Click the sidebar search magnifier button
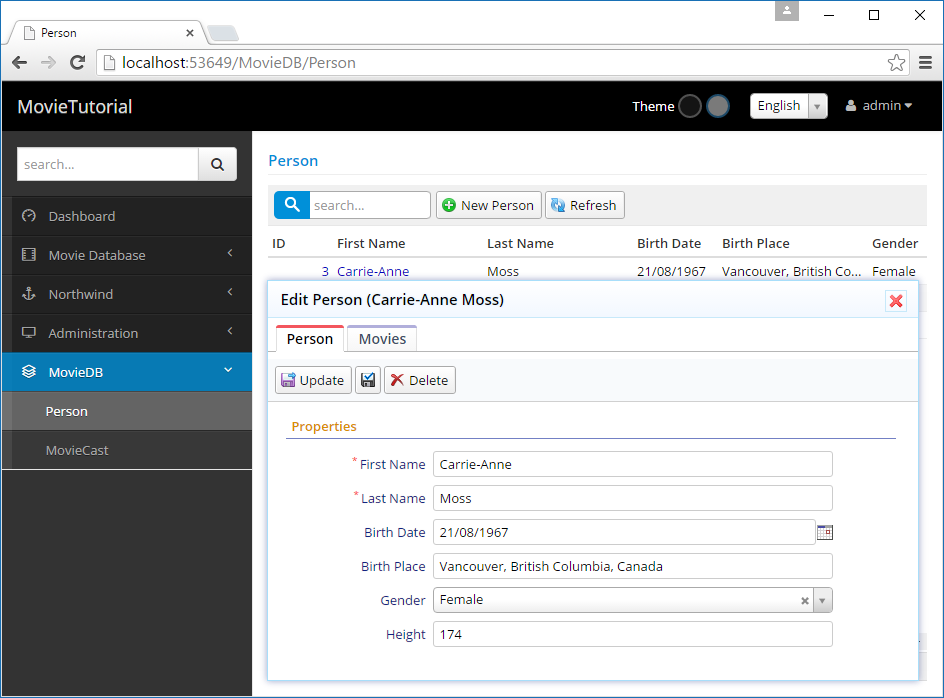 (x=217, y=164)
